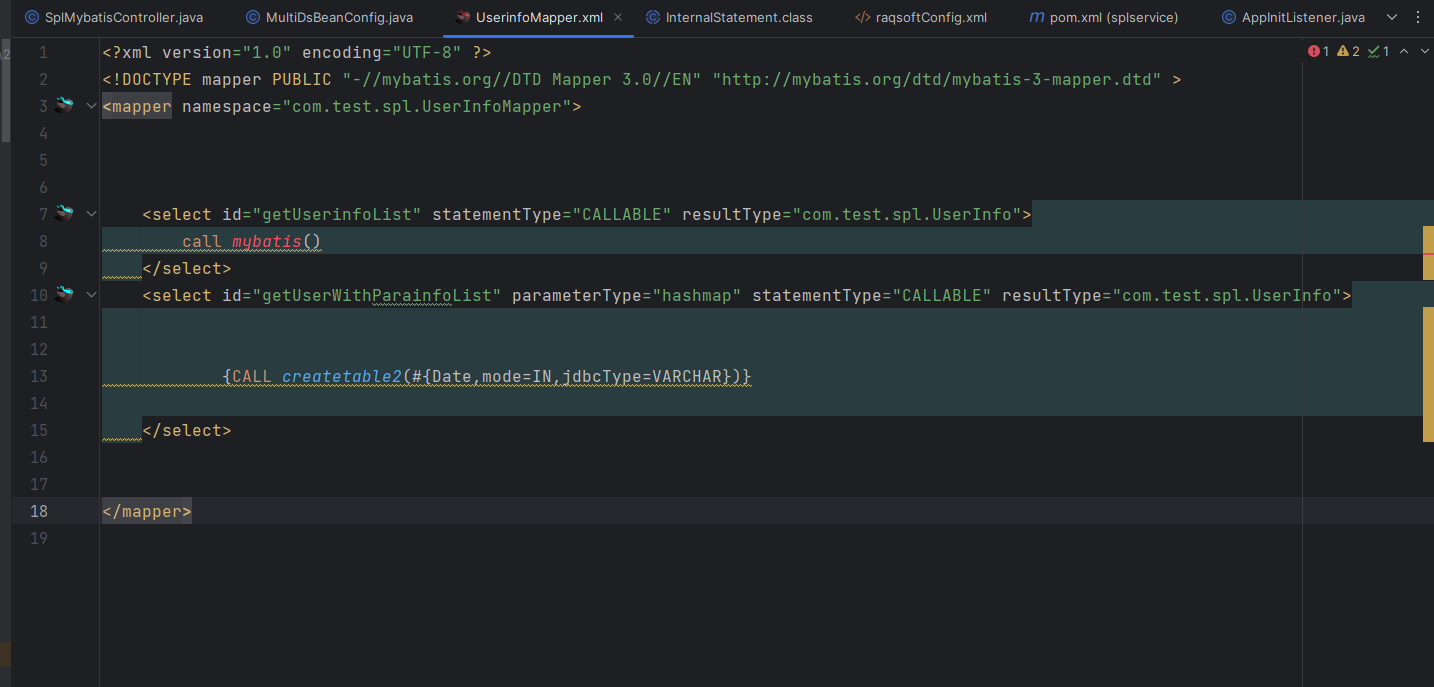Screen dimensions: 1434x687
Task: Click the 'CALLABLE' statementType on line 7
Action: (622, 215)
